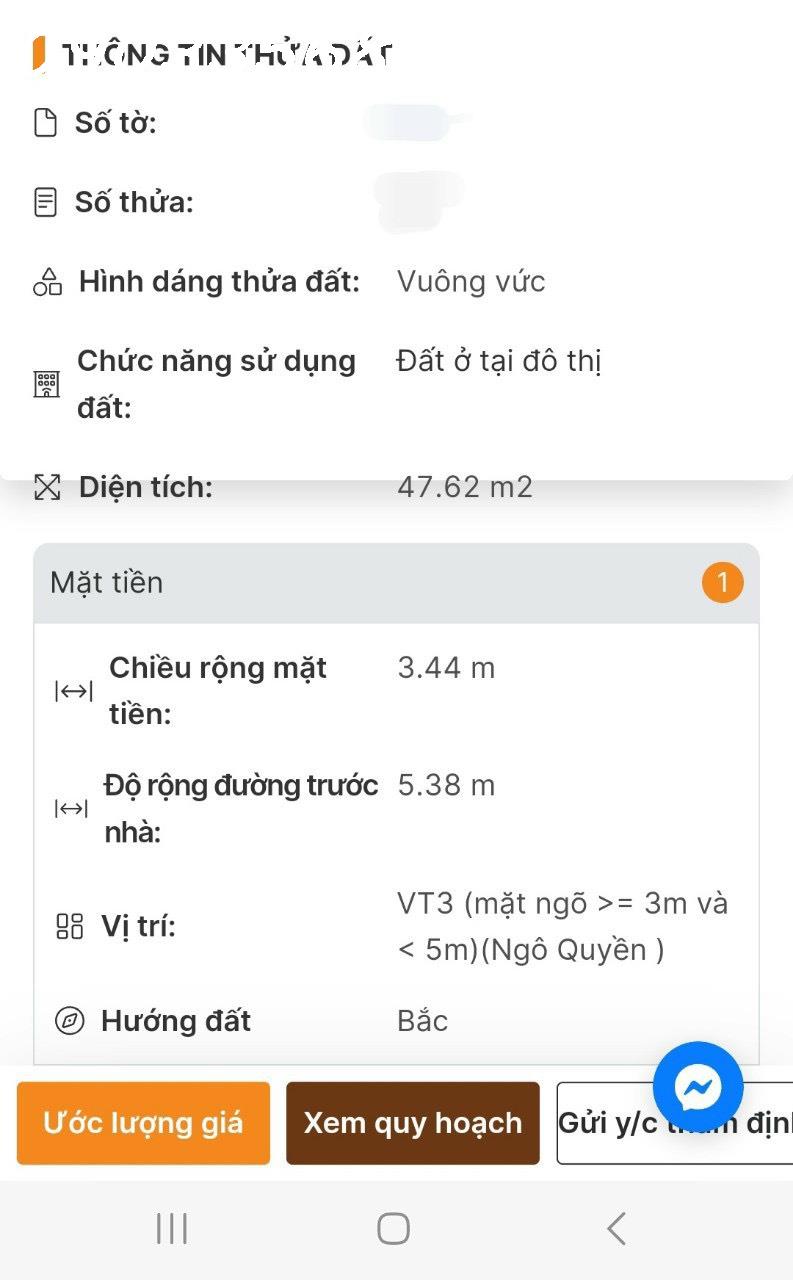Tap the area icon beside Diện tích
793x1280 pixels.
[x=47, y=488]
